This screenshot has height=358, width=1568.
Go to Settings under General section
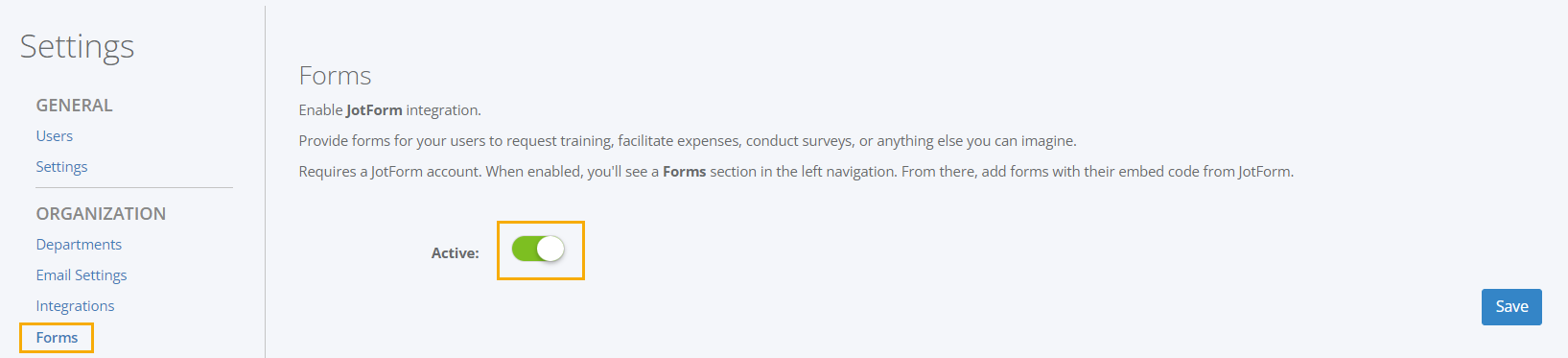(x=61, y=167)
